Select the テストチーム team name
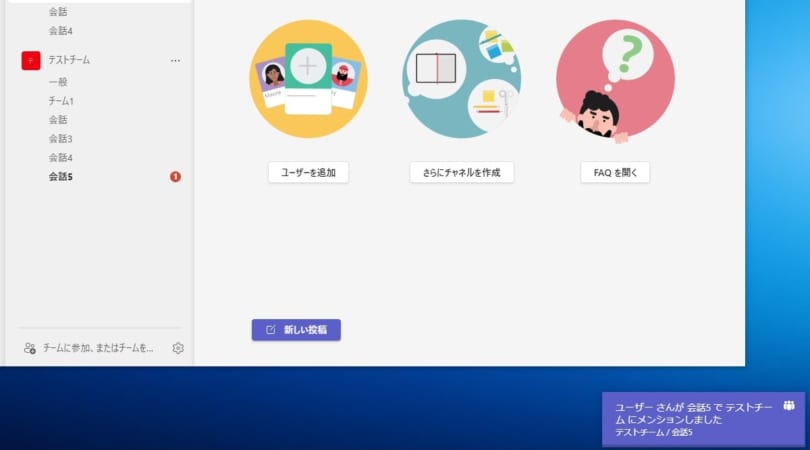The image size is (810, 450). click(69, 60)
